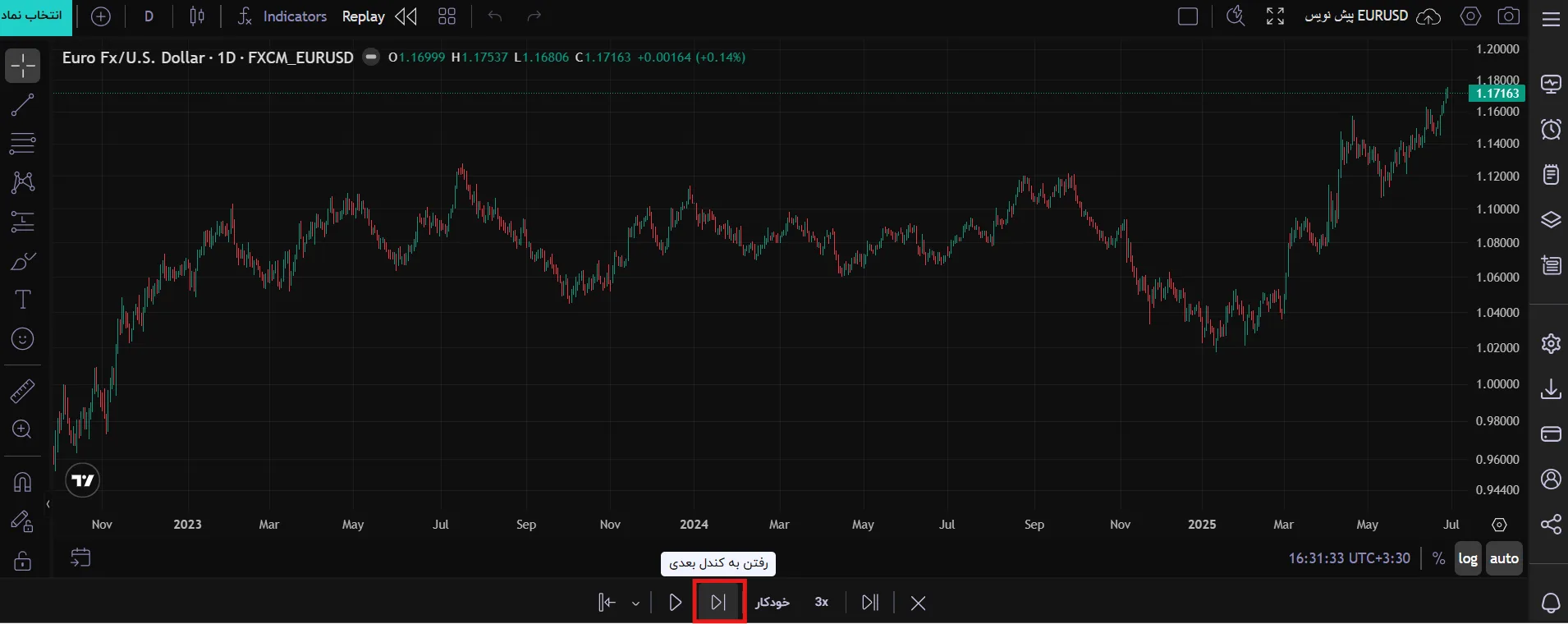Open the timezone selector 16:31:33 UTC+3:30
Image resolution: width=1568 pixels, height=624 pixels.
click(x=1349, y=558)
